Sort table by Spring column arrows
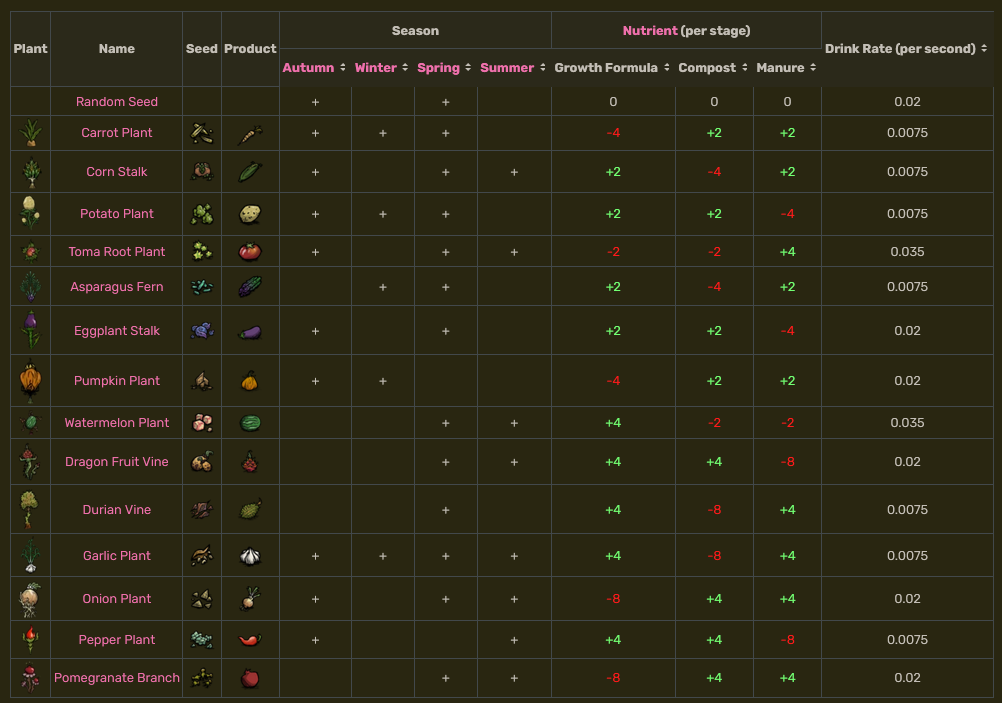Image resolution: width=1002 pixels, height=703 pixels. click(468, 68)
